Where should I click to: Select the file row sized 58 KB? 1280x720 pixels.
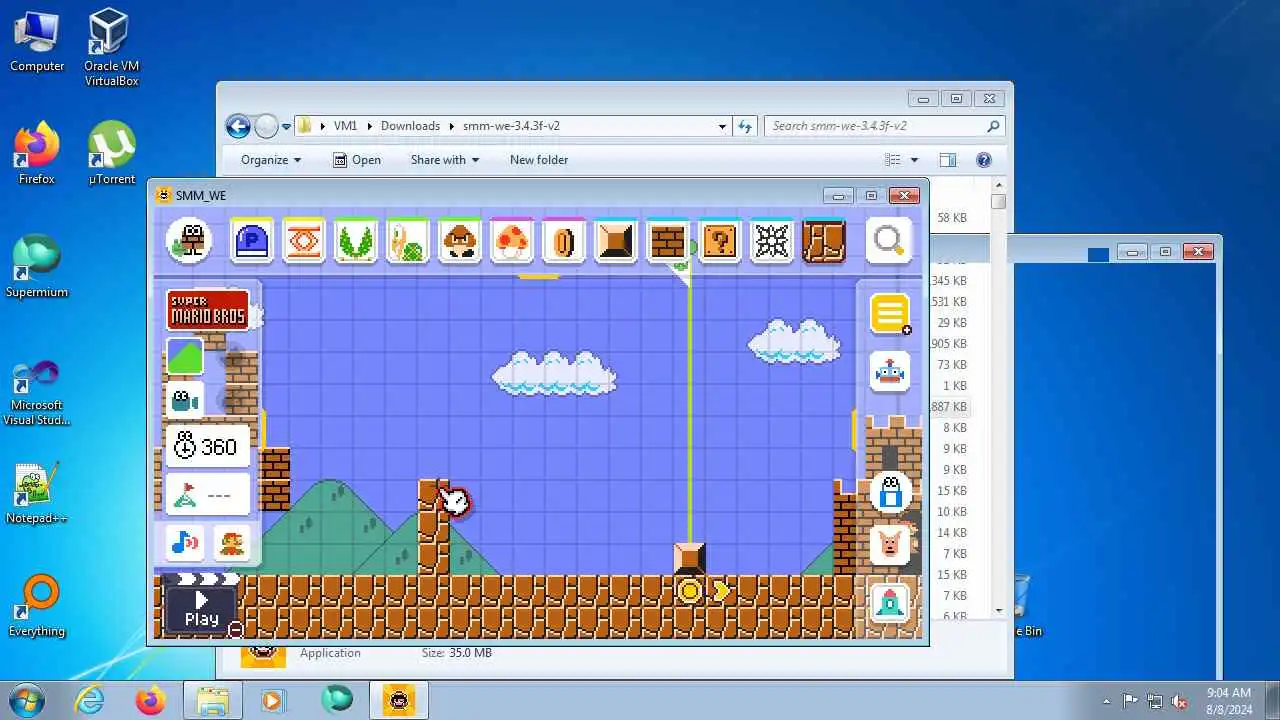point(952,218)
